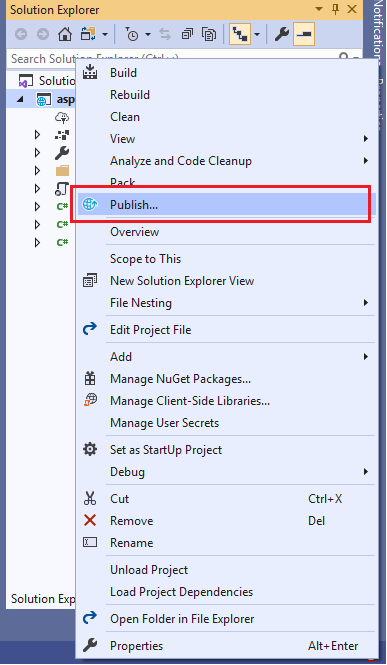
Task: Click the Visual Studio solution icon in tree
Action: (26, 81)
